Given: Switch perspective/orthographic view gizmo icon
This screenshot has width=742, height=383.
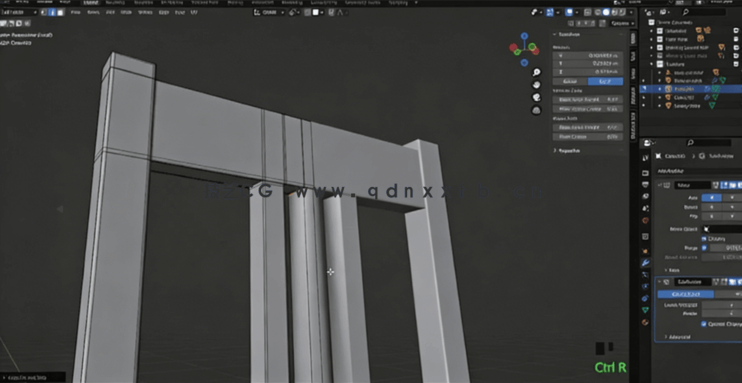Looking at the screenshot, I should coord(536,110).
